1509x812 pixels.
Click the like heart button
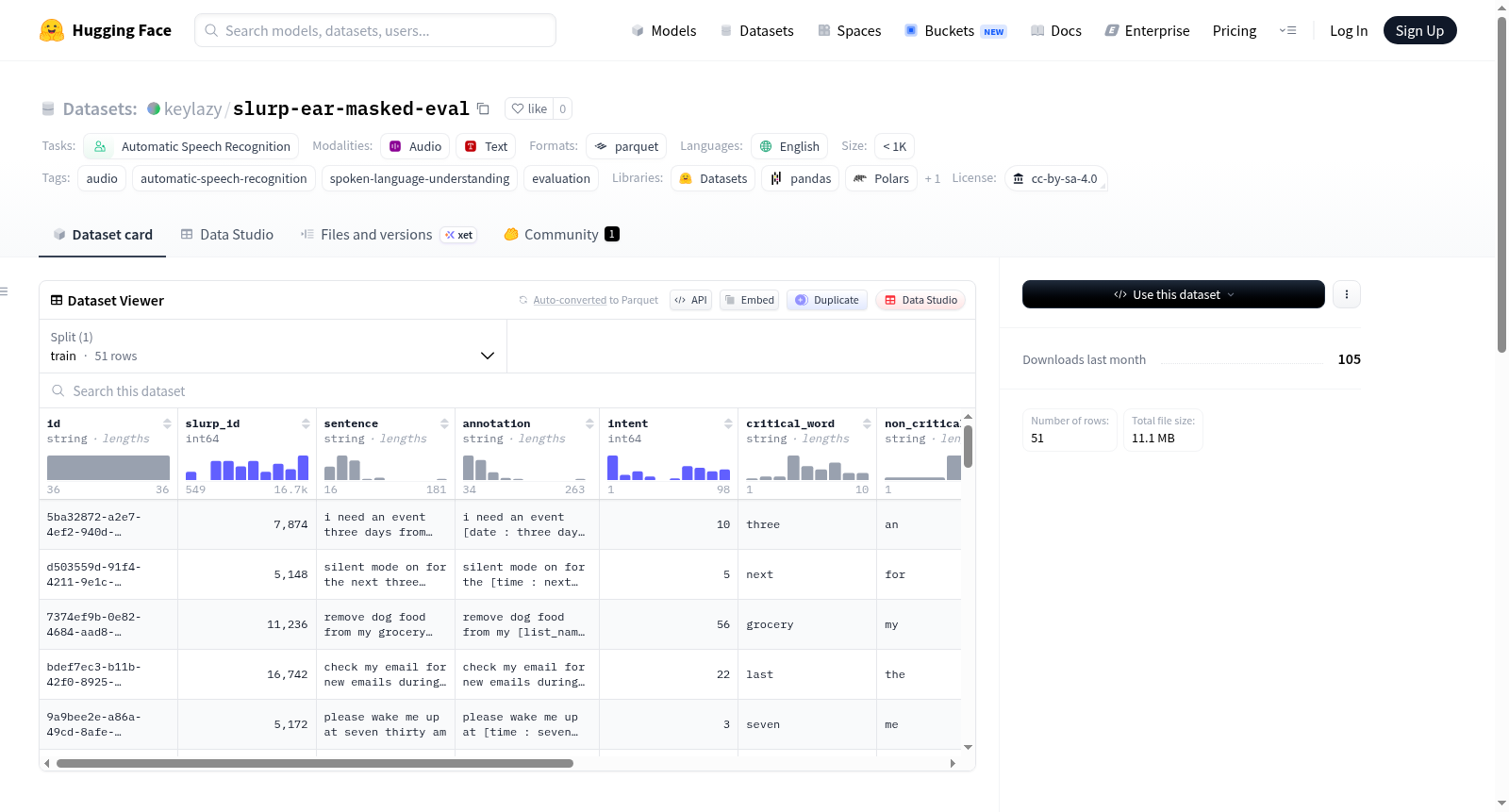529,108
